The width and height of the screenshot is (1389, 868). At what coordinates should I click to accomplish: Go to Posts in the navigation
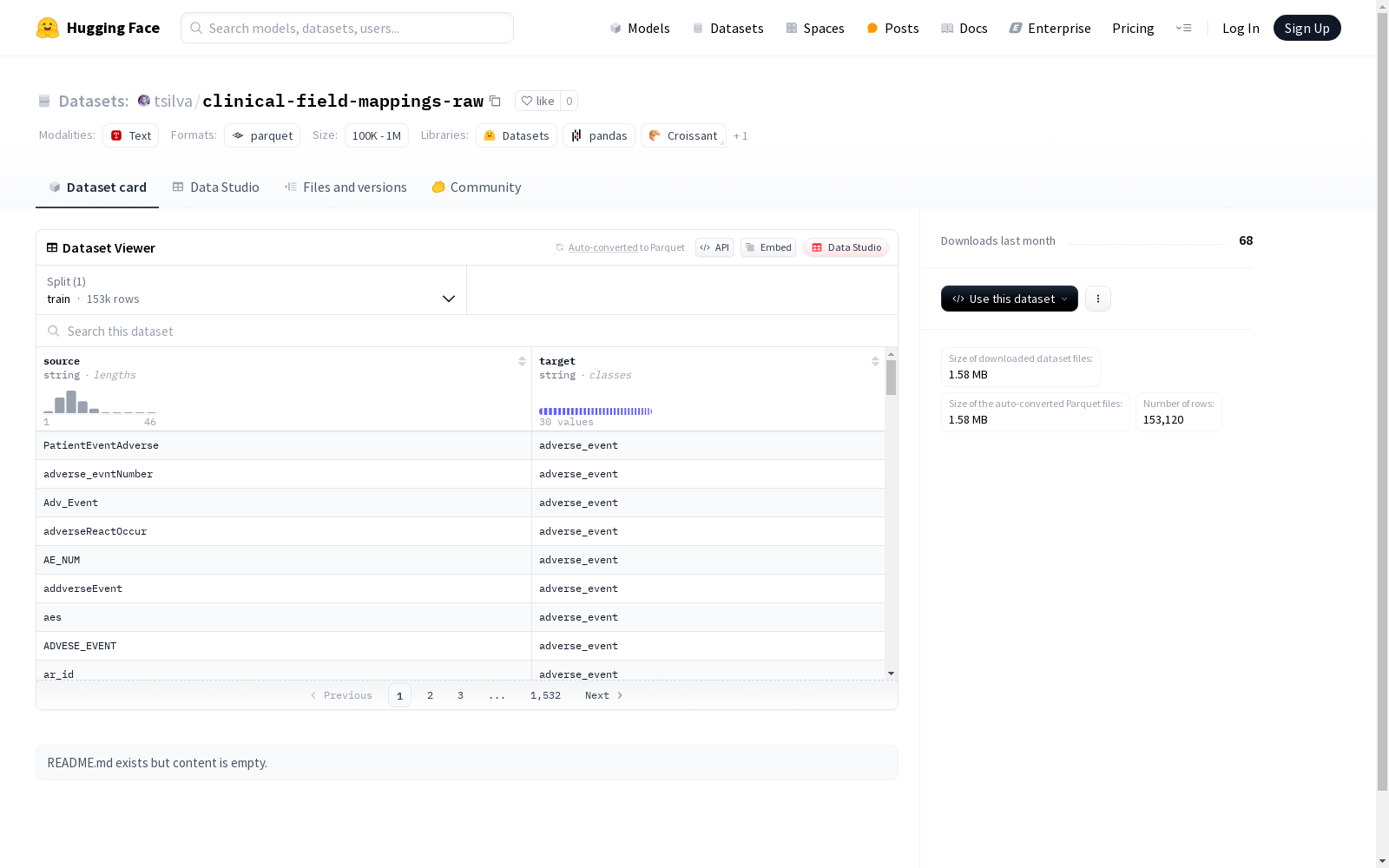(893, 28)
